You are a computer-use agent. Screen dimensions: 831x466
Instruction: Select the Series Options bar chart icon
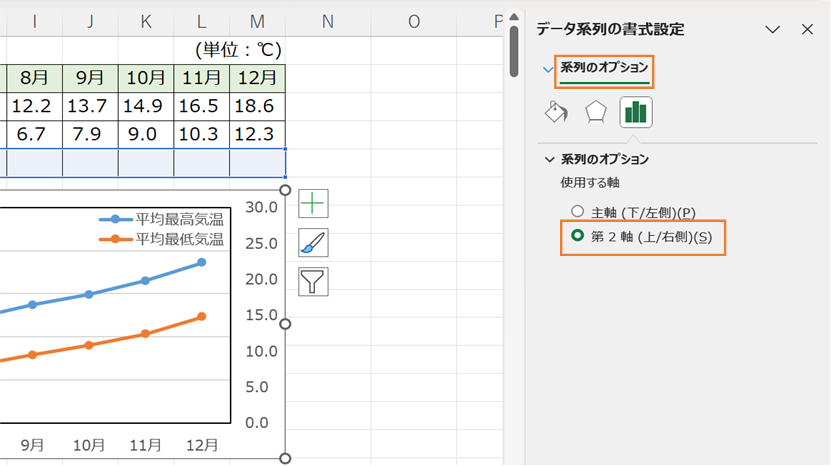[635, 112]
